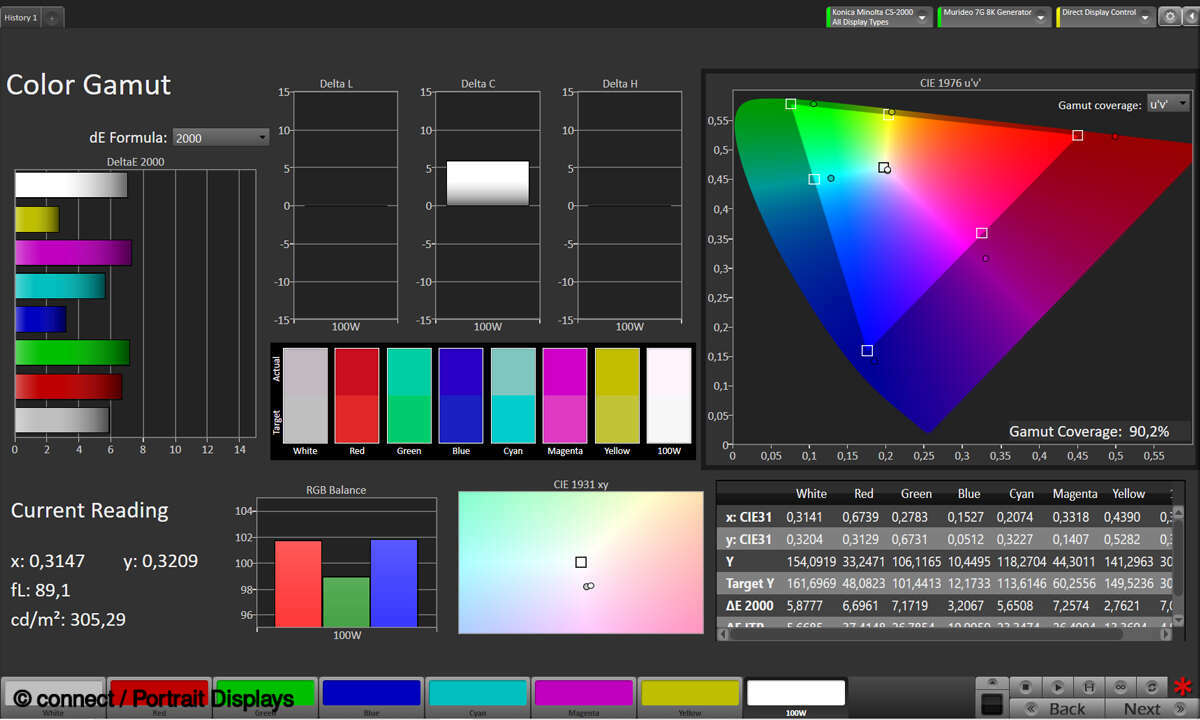Click the Green actual/target comparison patch
The width and height of the screenshot is (1200, 720).
pos(409,395)
